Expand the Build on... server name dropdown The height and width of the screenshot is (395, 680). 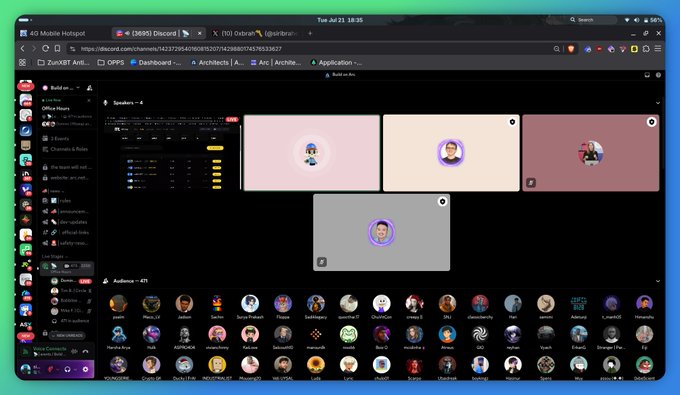79,88
